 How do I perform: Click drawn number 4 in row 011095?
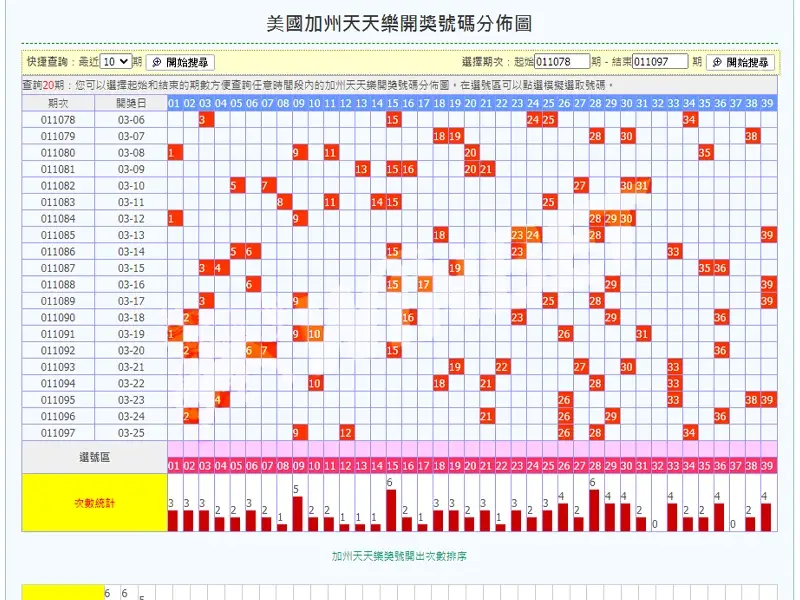point(221,400)
